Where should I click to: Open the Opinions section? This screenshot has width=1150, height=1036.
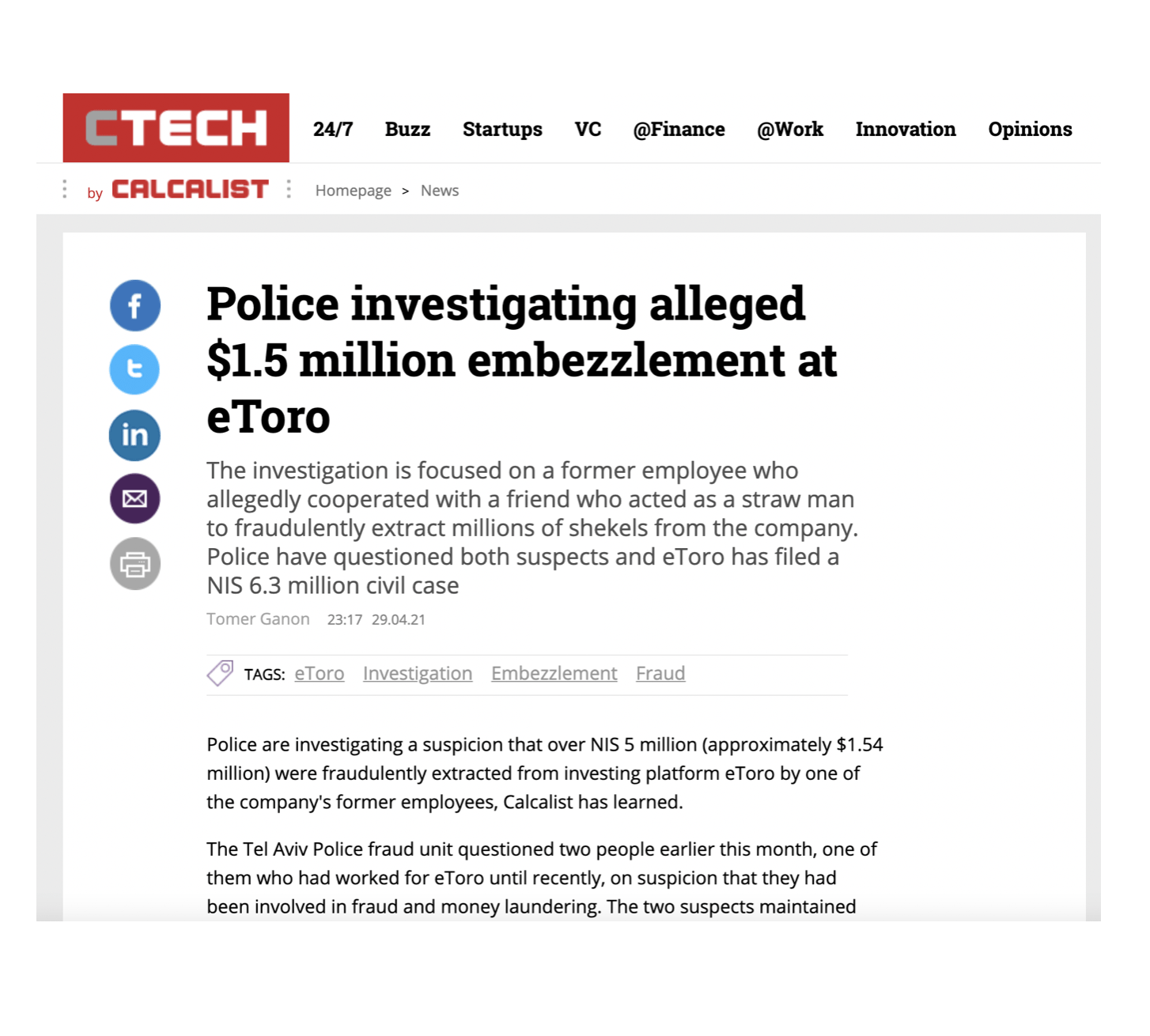coord(1030,129)
